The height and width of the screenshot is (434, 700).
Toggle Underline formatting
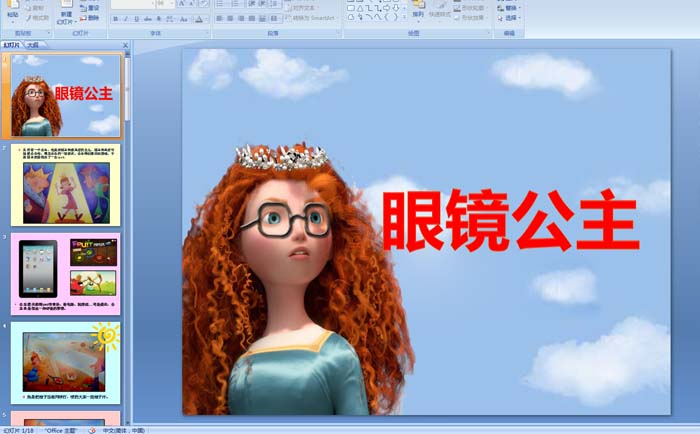[x=137, y=19]
